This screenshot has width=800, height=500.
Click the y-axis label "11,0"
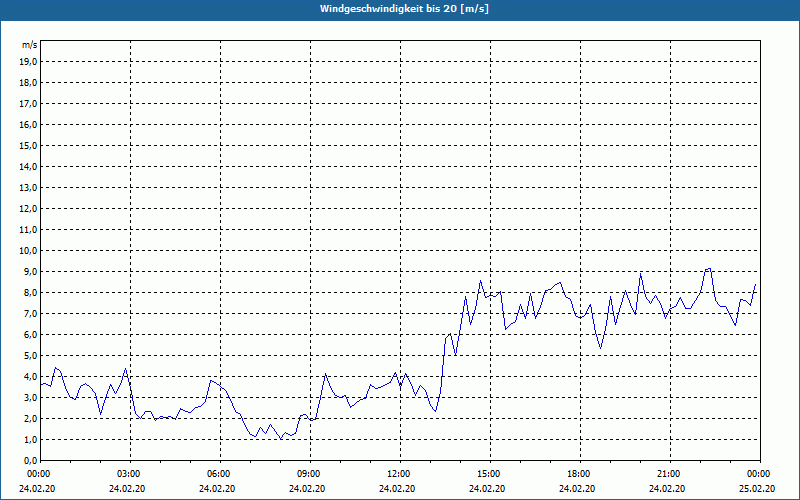28,230
